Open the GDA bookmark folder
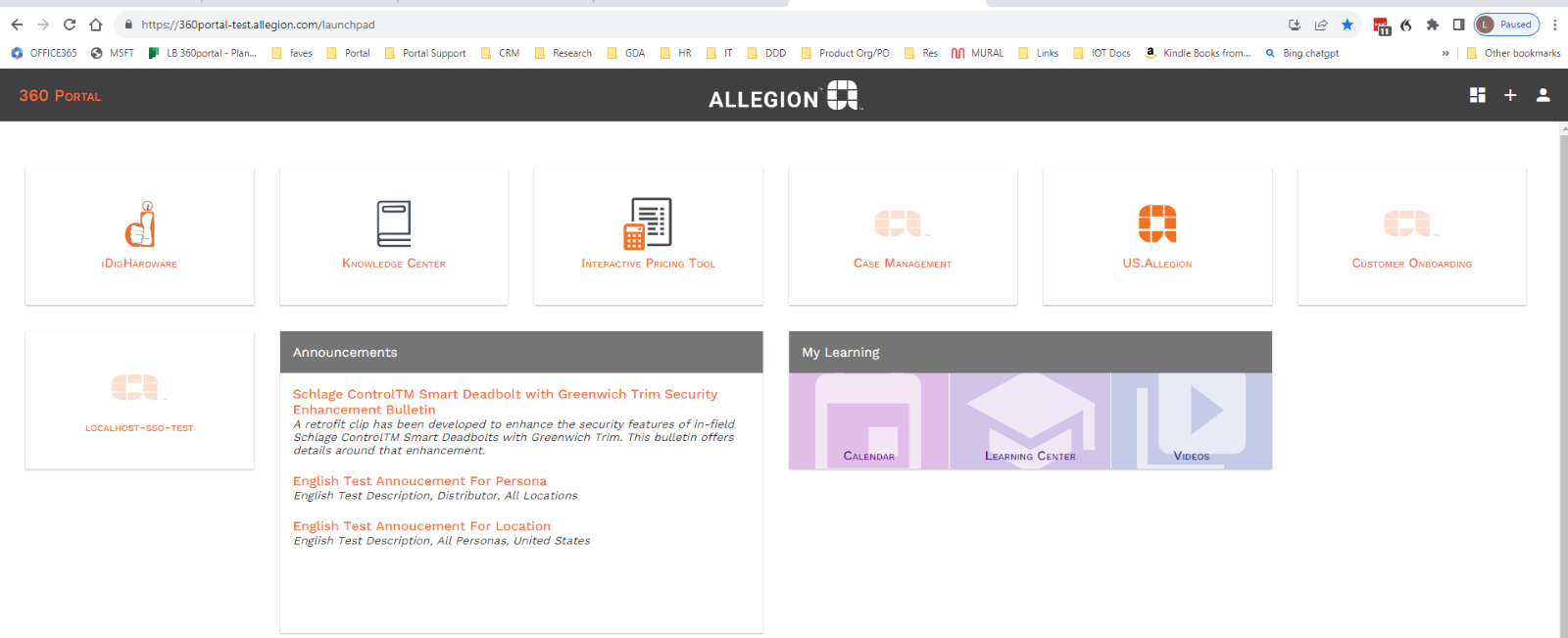This screenshot has width=1568, height=638. coord(625,53)
